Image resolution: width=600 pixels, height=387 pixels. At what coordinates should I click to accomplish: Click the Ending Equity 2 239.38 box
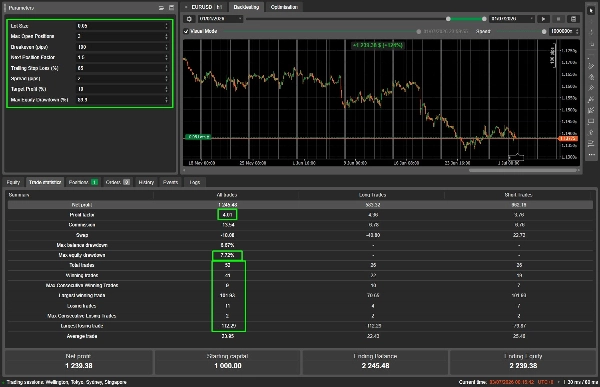(x=523, y=362)
